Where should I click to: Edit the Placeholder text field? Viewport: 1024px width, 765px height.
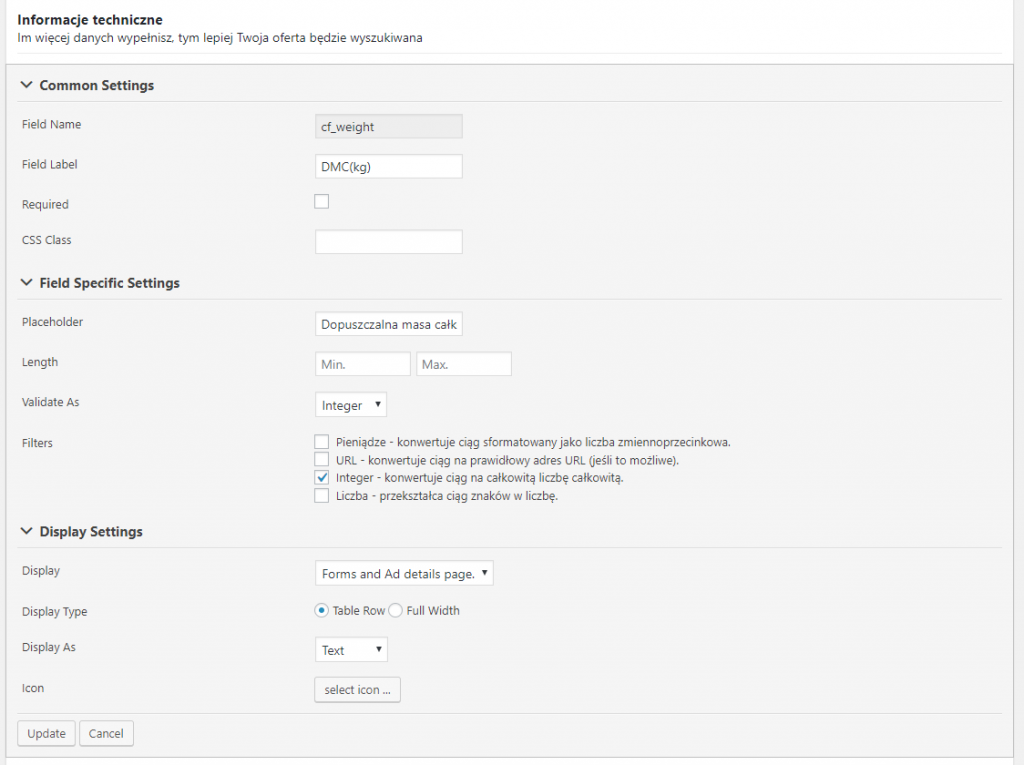(389, 324)
